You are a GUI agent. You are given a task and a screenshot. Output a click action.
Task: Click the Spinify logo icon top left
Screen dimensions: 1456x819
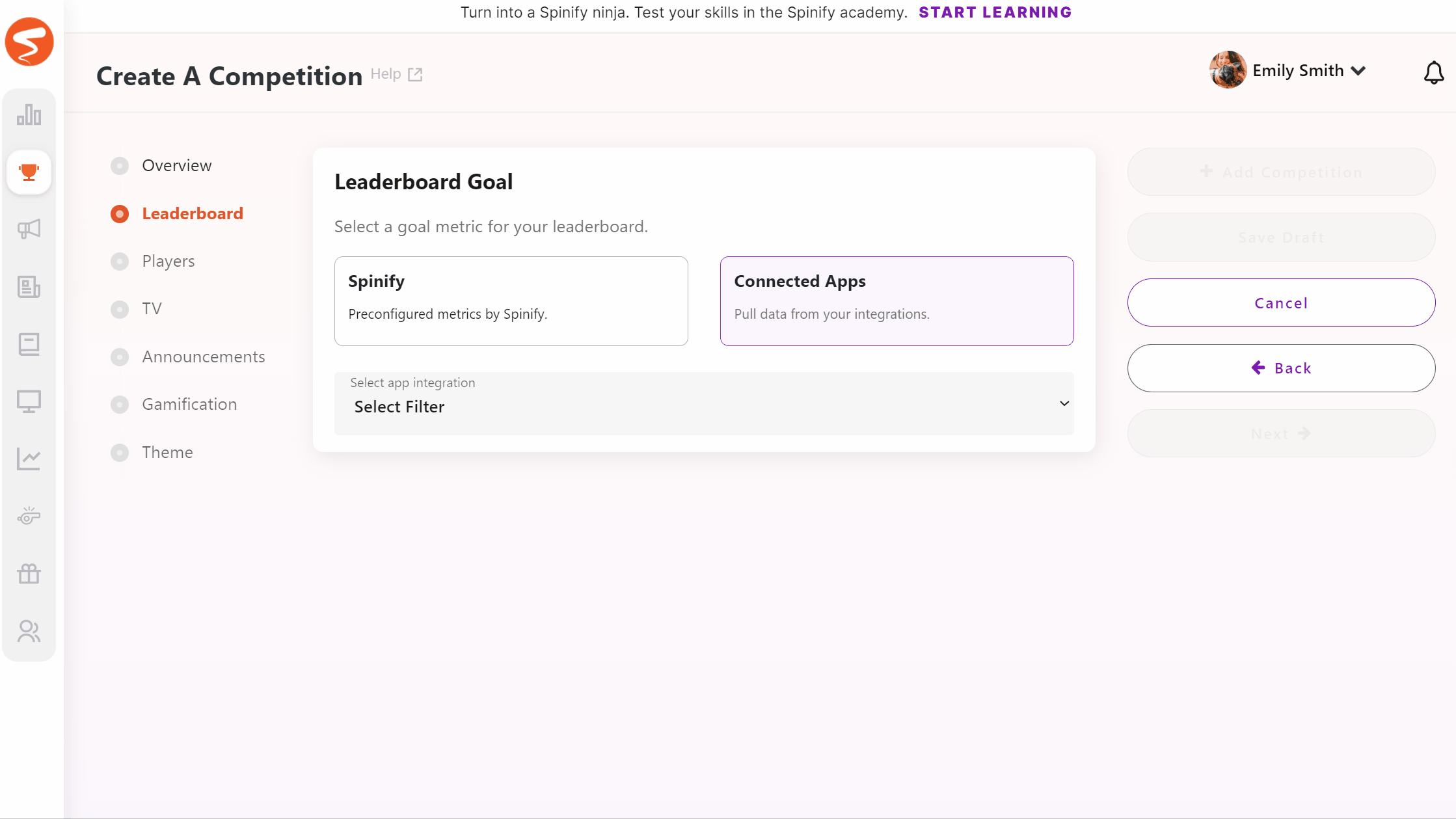click(29, 42)
